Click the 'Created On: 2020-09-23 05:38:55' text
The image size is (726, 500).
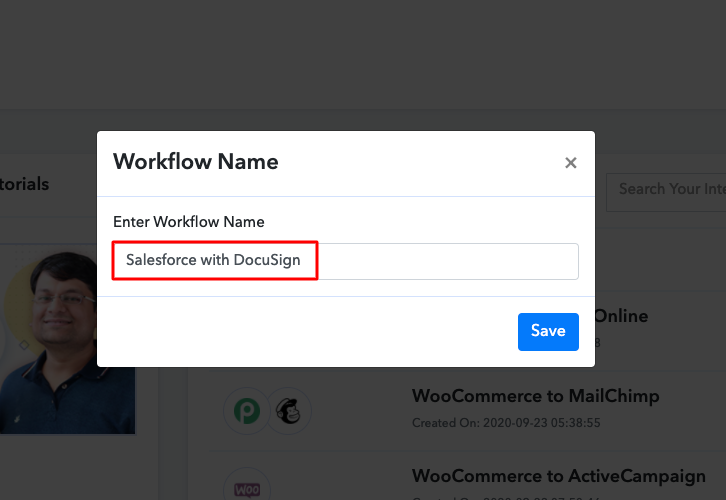[506, 423]
